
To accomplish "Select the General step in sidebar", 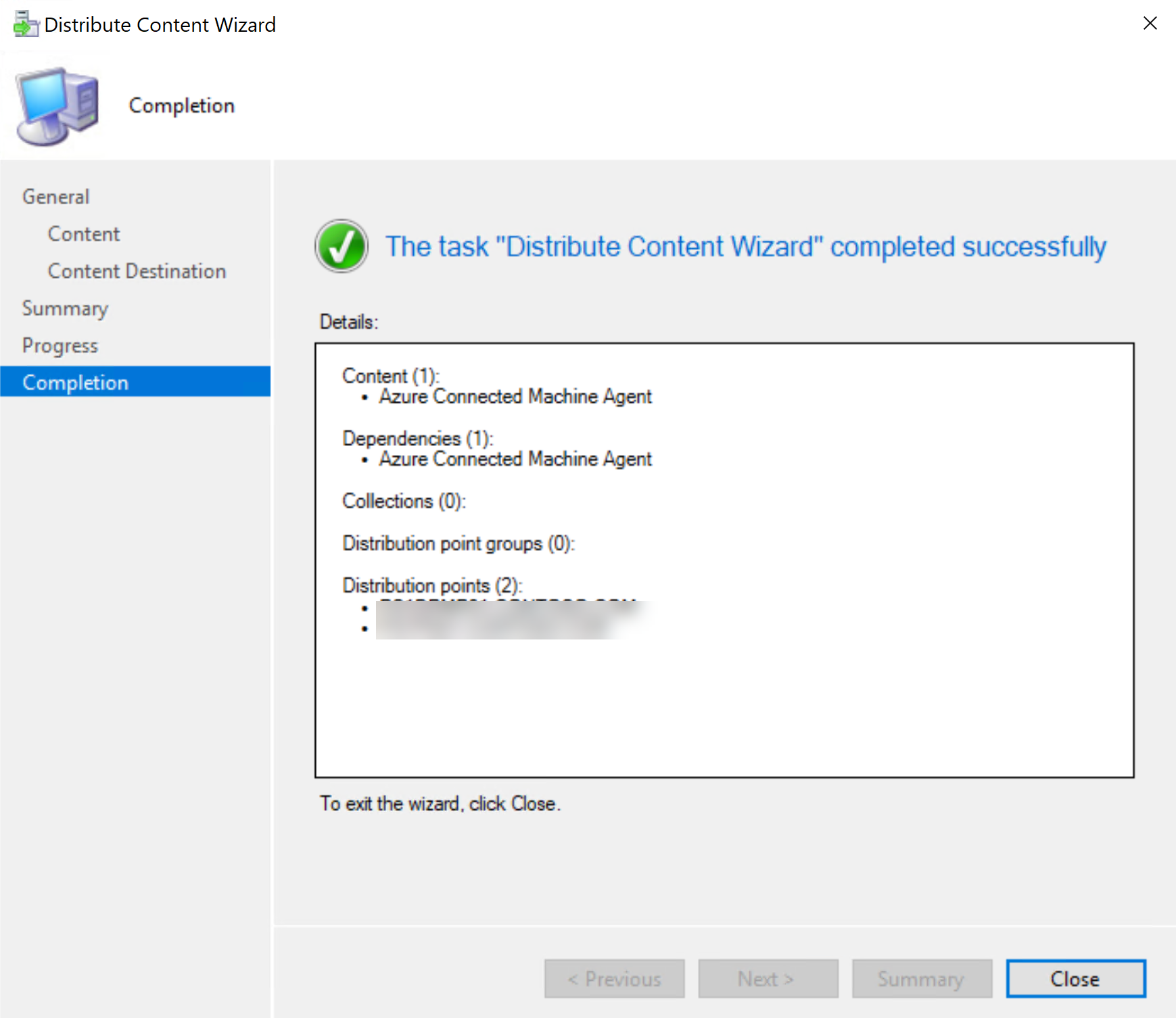I will pos(56,197).
